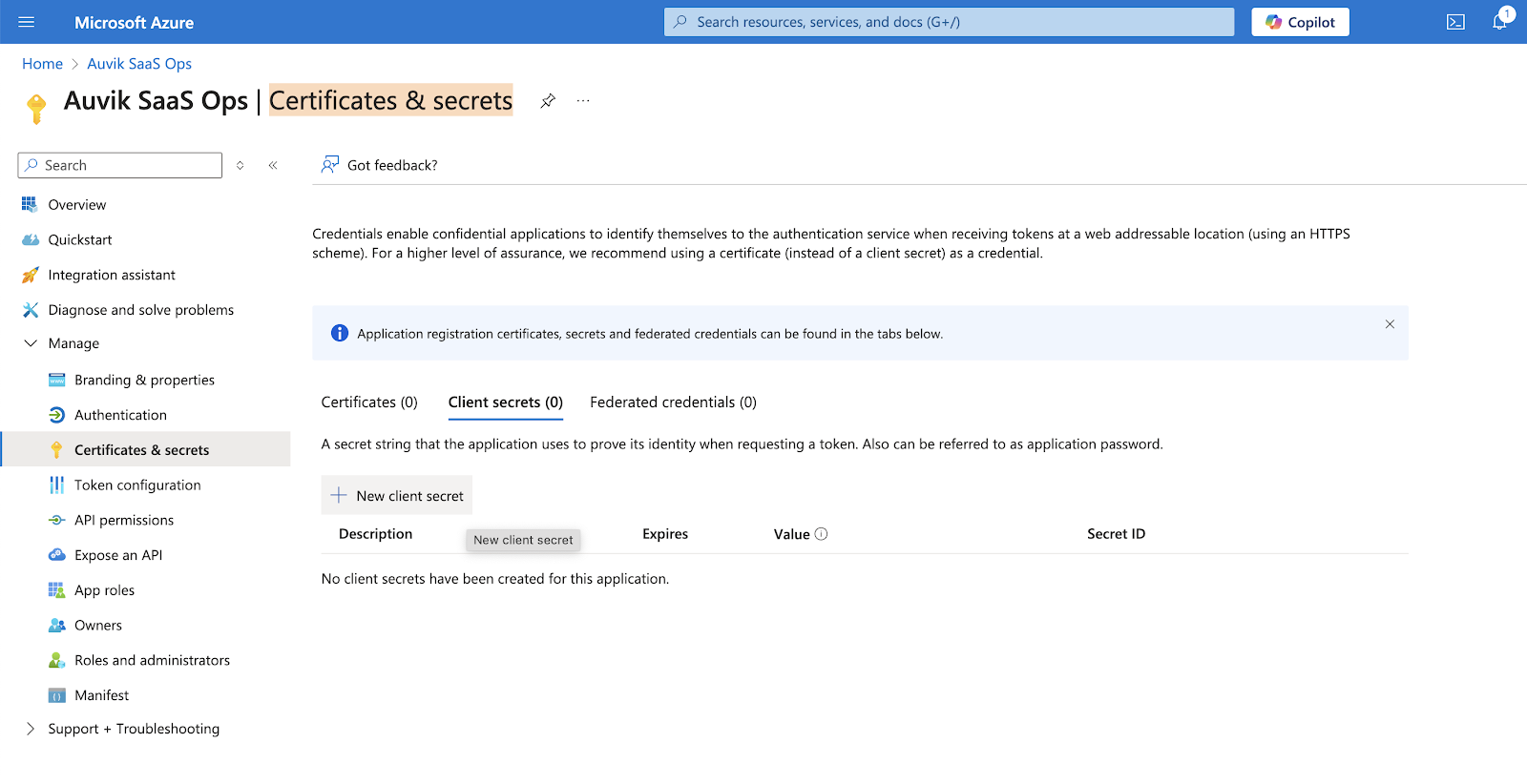
Task: Click the Certificates & secrets key icon
Action: [x=56, y=450]
